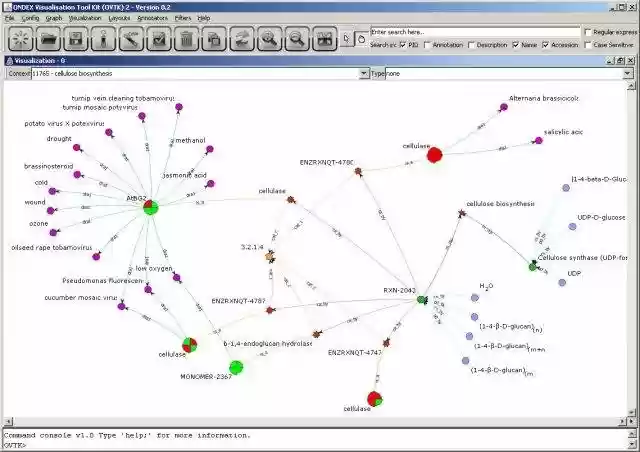Select the ENZRXNQT-4787 node
Image resolution: width=640 pixels, height=452 pixels.
(x=269, y=310)
